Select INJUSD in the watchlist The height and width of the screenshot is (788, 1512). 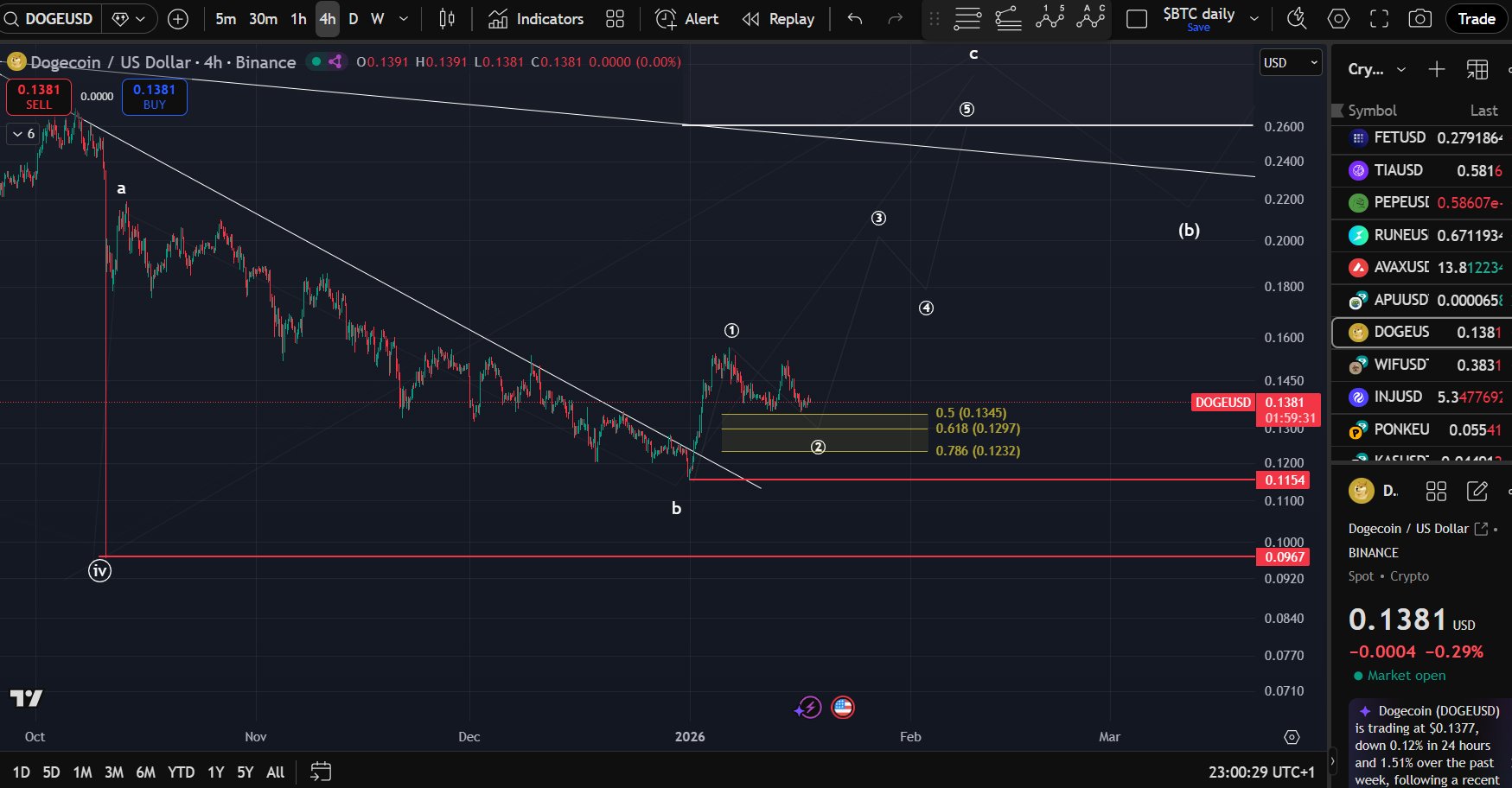[1422, 397]
